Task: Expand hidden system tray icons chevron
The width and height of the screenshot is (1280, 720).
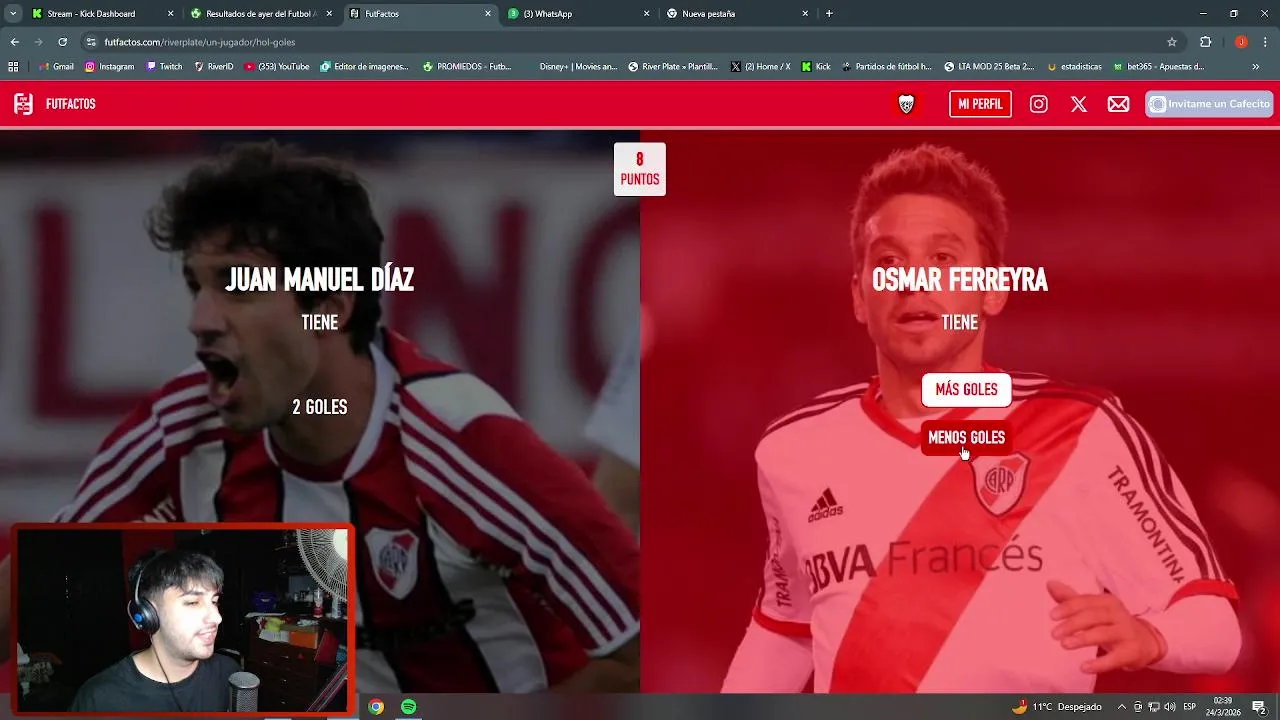Action: pyautogui.click(x=1121, y=707)
